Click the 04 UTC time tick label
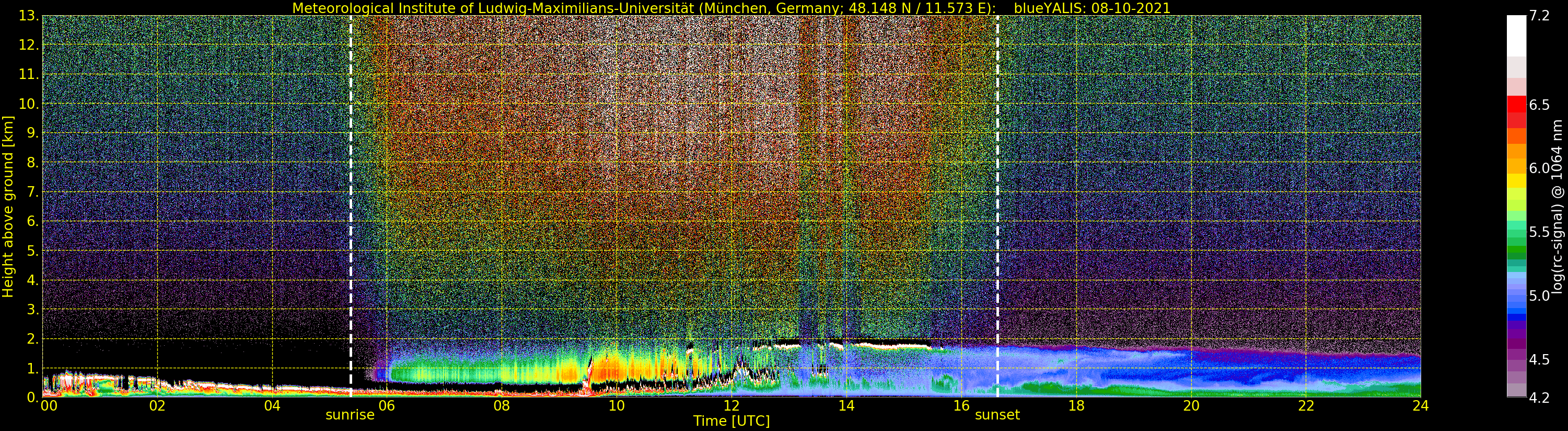 point(272,406)
